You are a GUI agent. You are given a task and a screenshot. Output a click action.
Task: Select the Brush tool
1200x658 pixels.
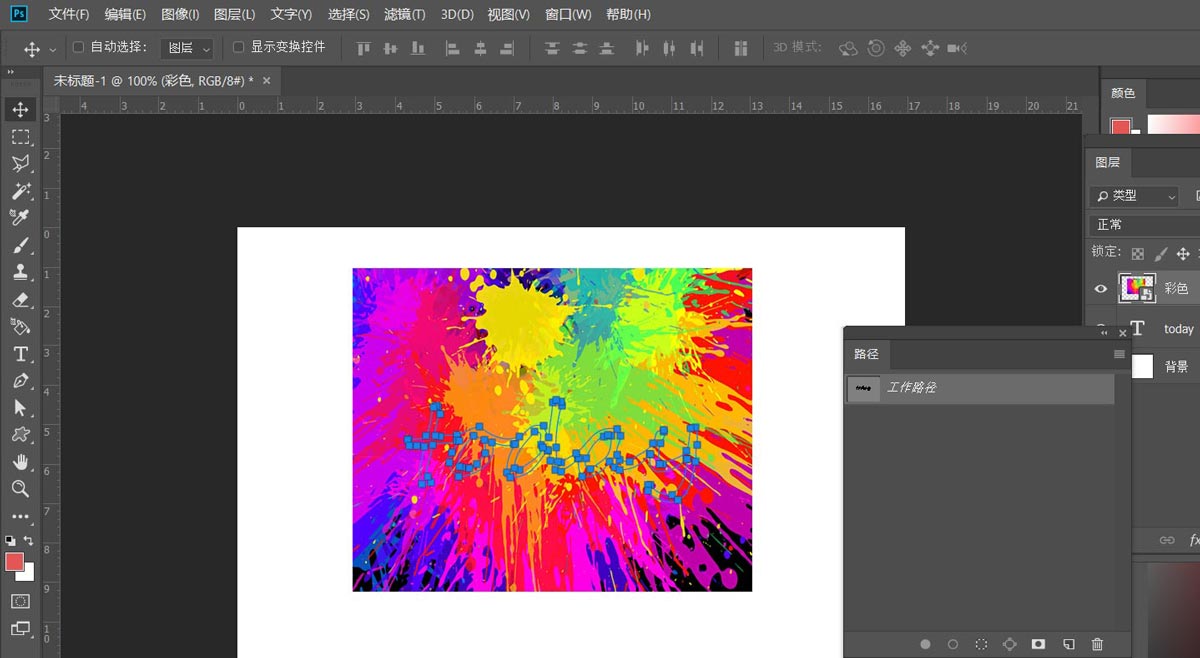click(20, 245)
